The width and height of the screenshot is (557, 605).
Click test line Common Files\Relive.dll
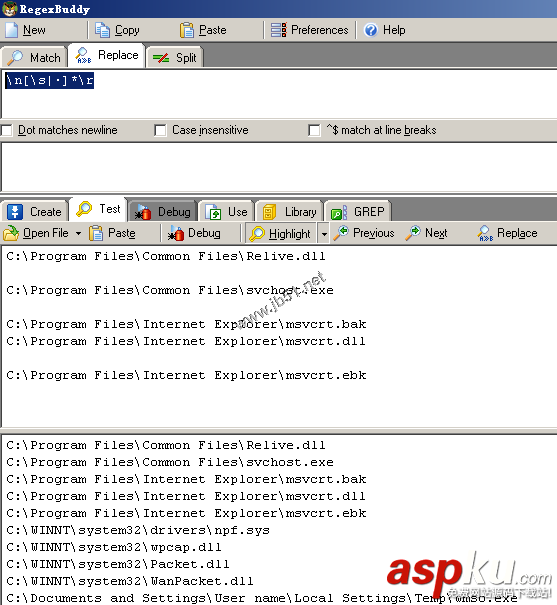[x=166, y=256]
